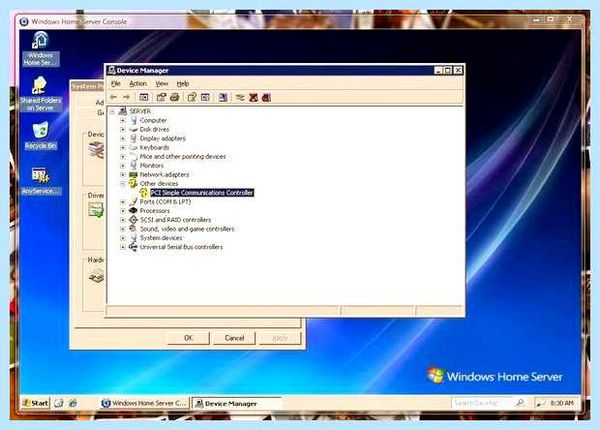Screen dimensions: 600x430
Task: Expand the Monitors node
Action: 123,166
